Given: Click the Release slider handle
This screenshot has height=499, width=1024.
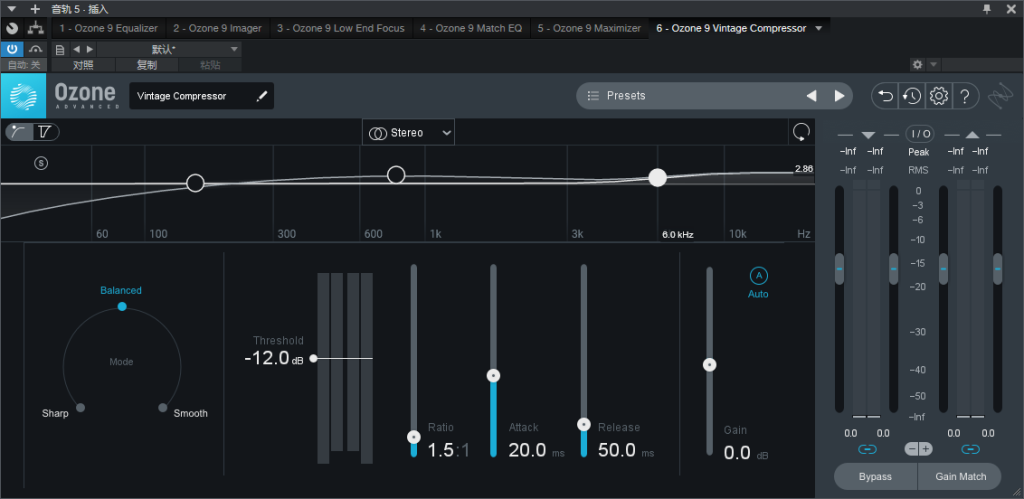Looking at the screenshot, I should pos(584,425).
